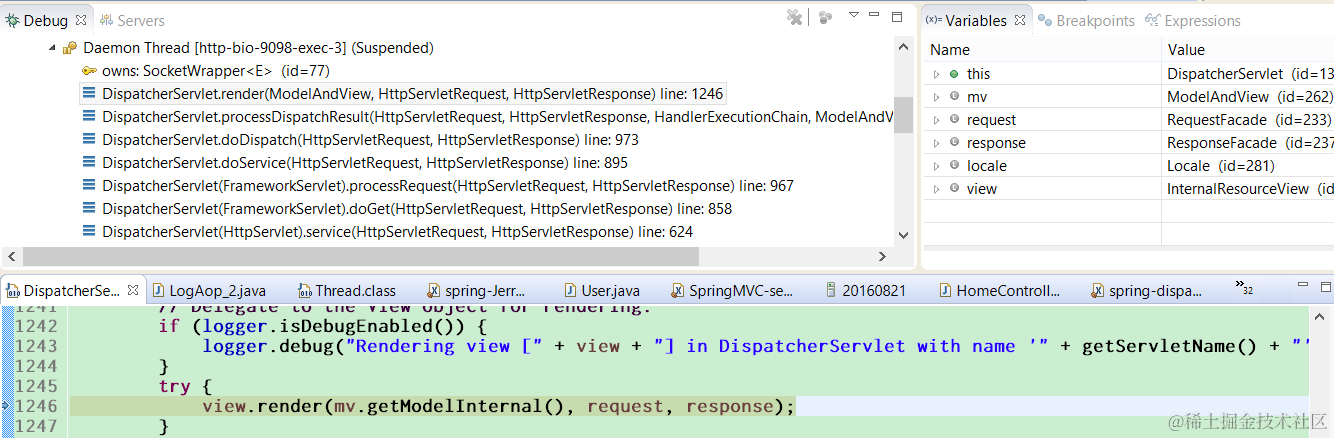The image size is (1334, 438).
Task: Open the Debug view menu arrow
Action: tap(854, 15)
